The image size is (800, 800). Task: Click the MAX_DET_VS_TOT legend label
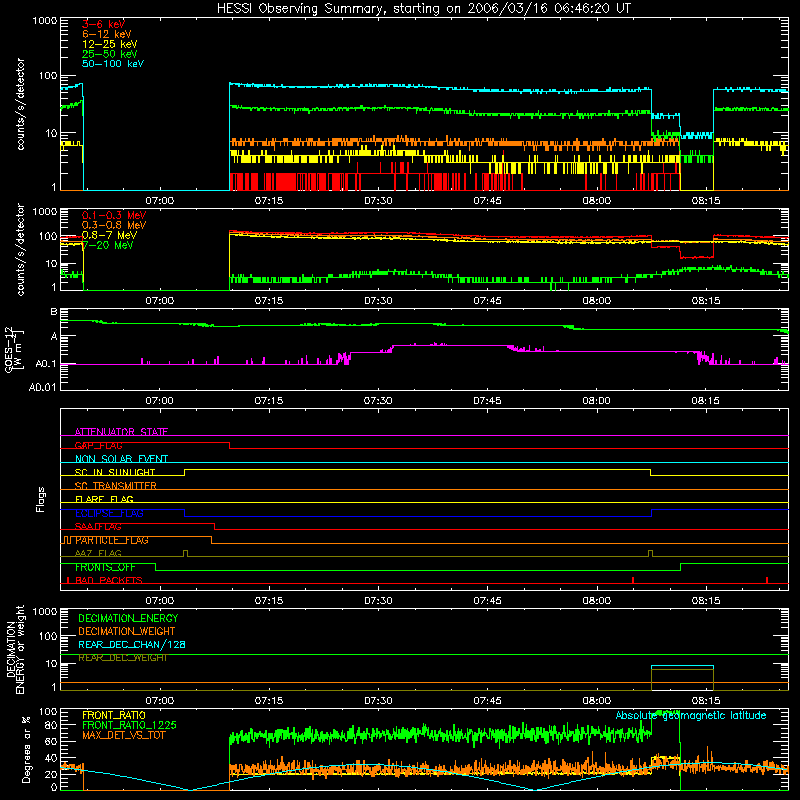coord(123,735)
